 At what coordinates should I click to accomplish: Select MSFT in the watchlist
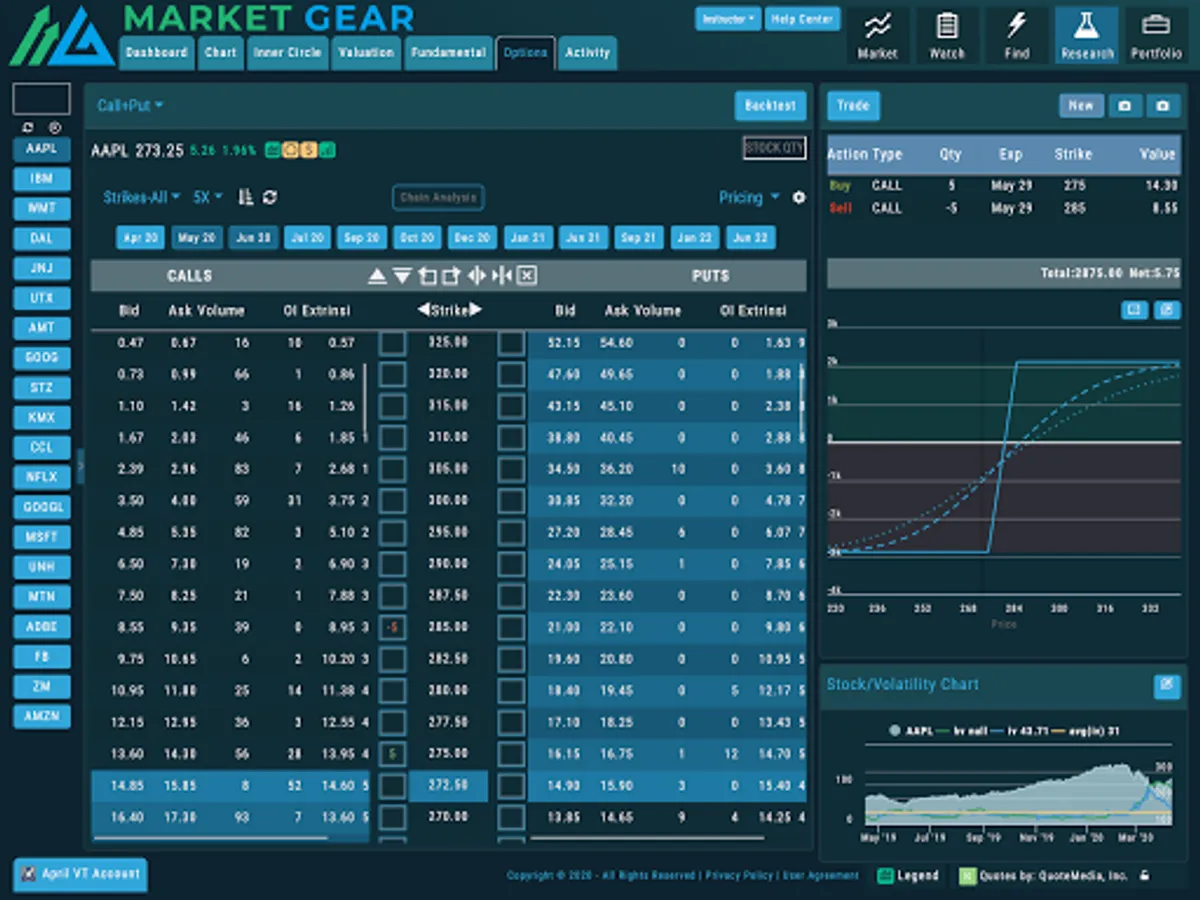42,537
